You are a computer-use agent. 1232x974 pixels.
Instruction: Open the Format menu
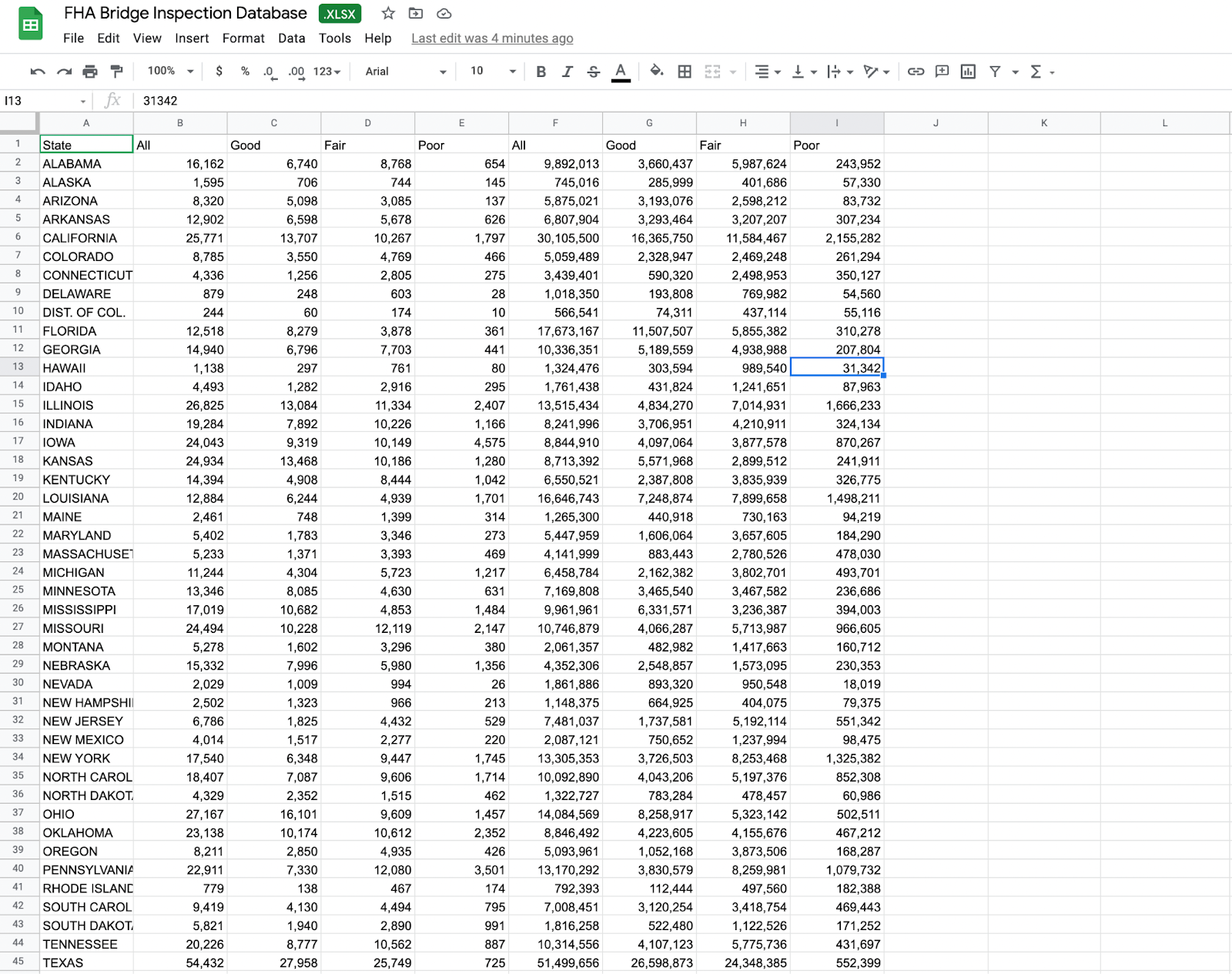coord(243,38)
